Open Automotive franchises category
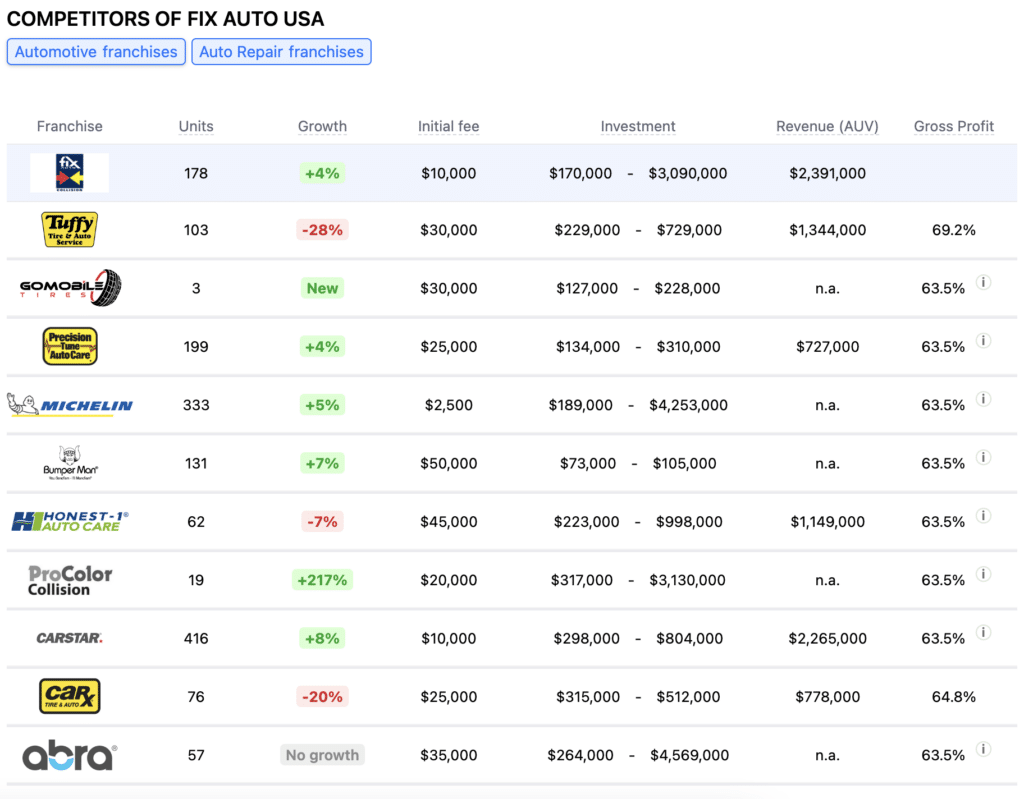 pyautogui.click(x=96, y=52)
